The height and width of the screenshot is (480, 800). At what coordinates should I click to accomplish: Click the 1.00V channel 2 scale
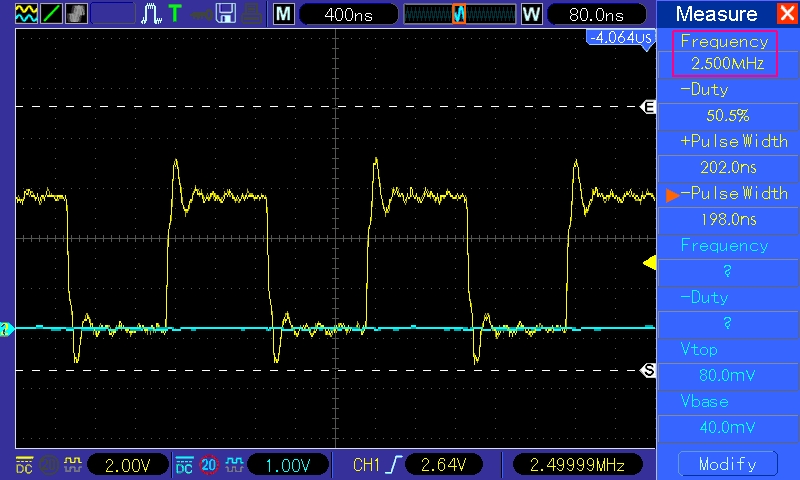tap(288, 465)
